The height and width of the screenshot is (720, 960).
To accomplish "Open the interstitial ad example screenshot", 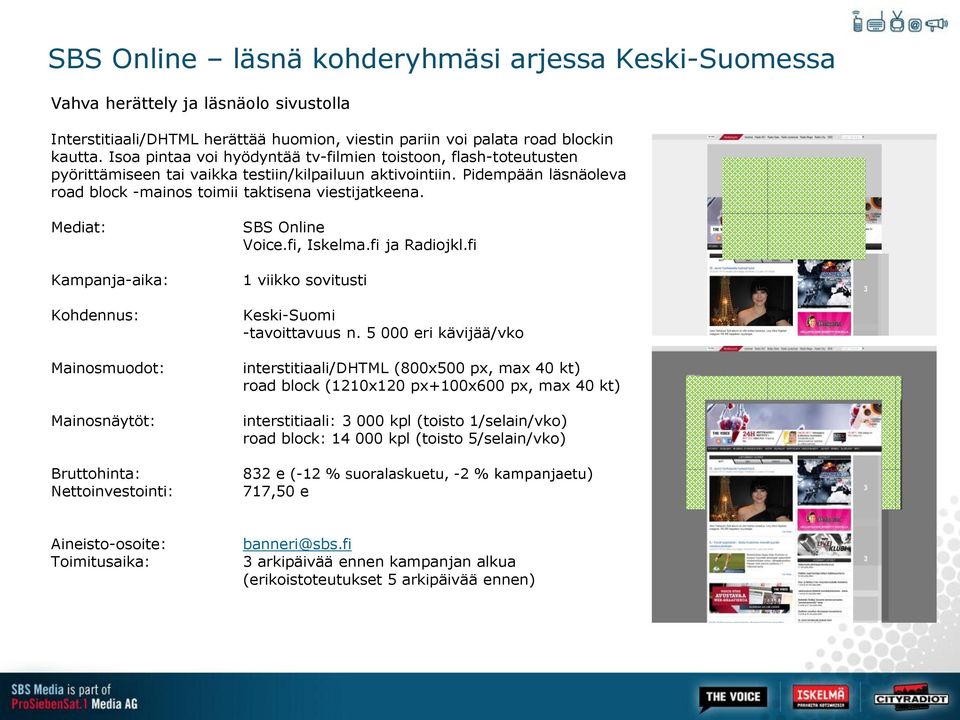I will (x=794, y=234).
